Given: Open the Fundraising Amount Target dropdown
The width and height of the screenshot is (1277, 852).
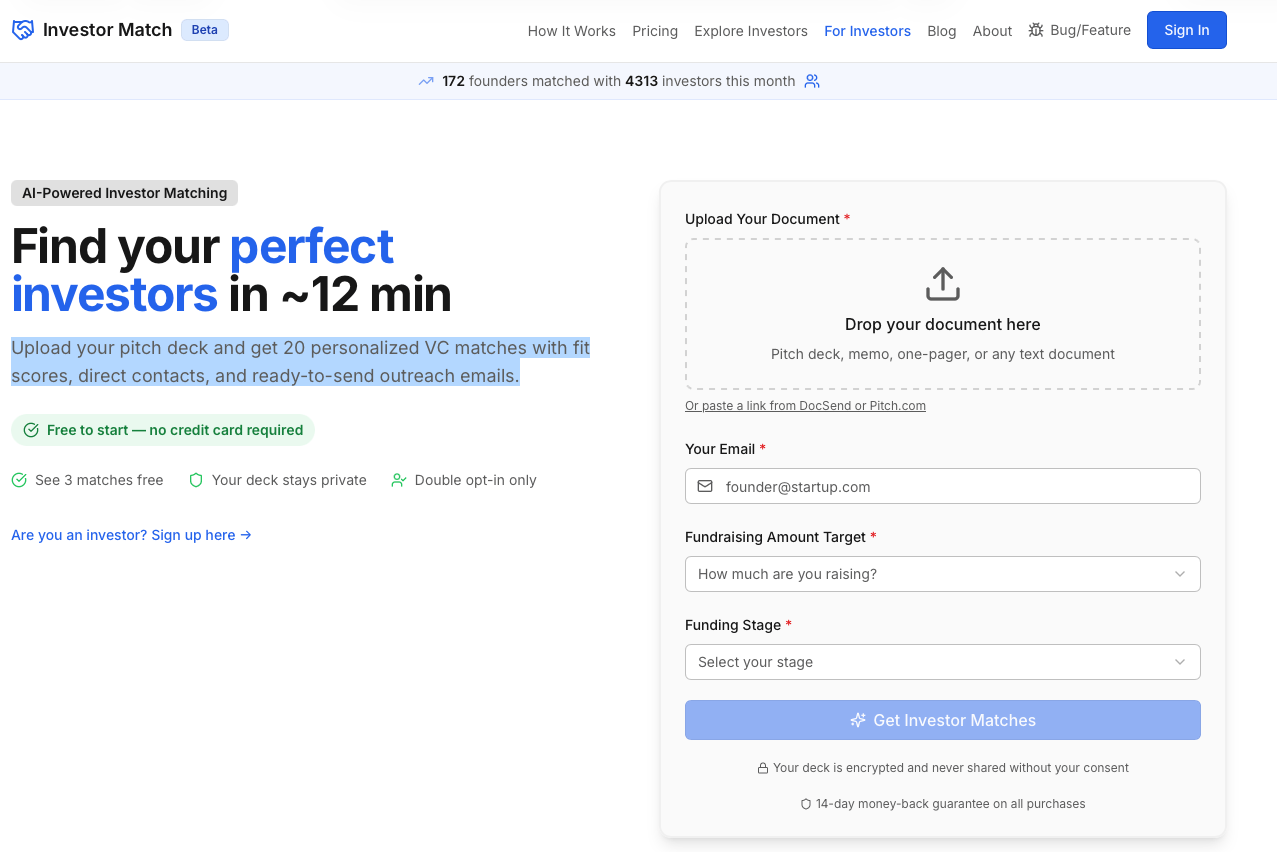Looking at the screenshot, I should click(x=942, y=574).
